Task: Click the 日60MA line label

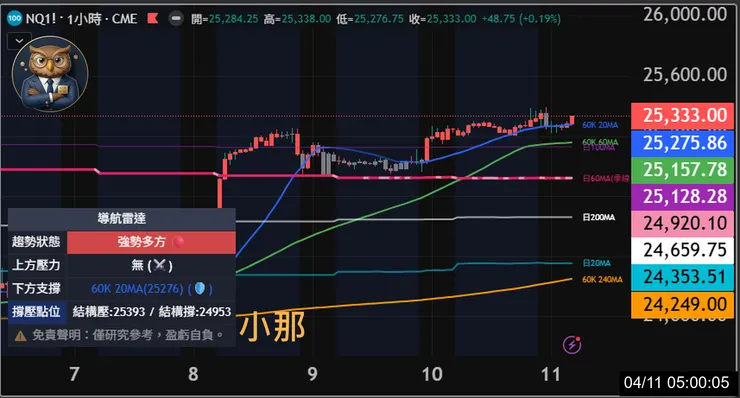Action: coord(605,178)
